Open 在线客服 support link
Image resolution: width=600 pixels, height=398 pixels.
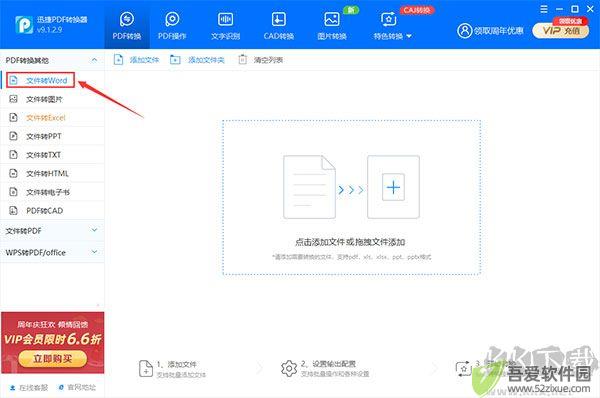29,388
